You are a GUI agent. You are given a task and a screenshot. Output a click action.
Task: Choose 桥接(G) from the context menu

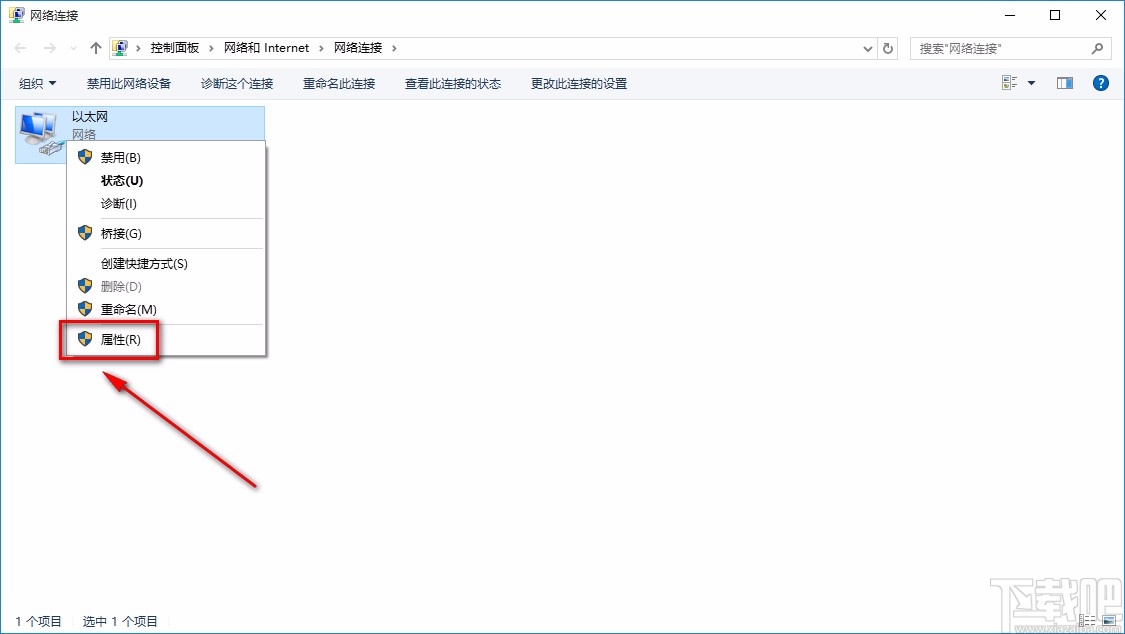pyautogui.click(x=120, y=233)
